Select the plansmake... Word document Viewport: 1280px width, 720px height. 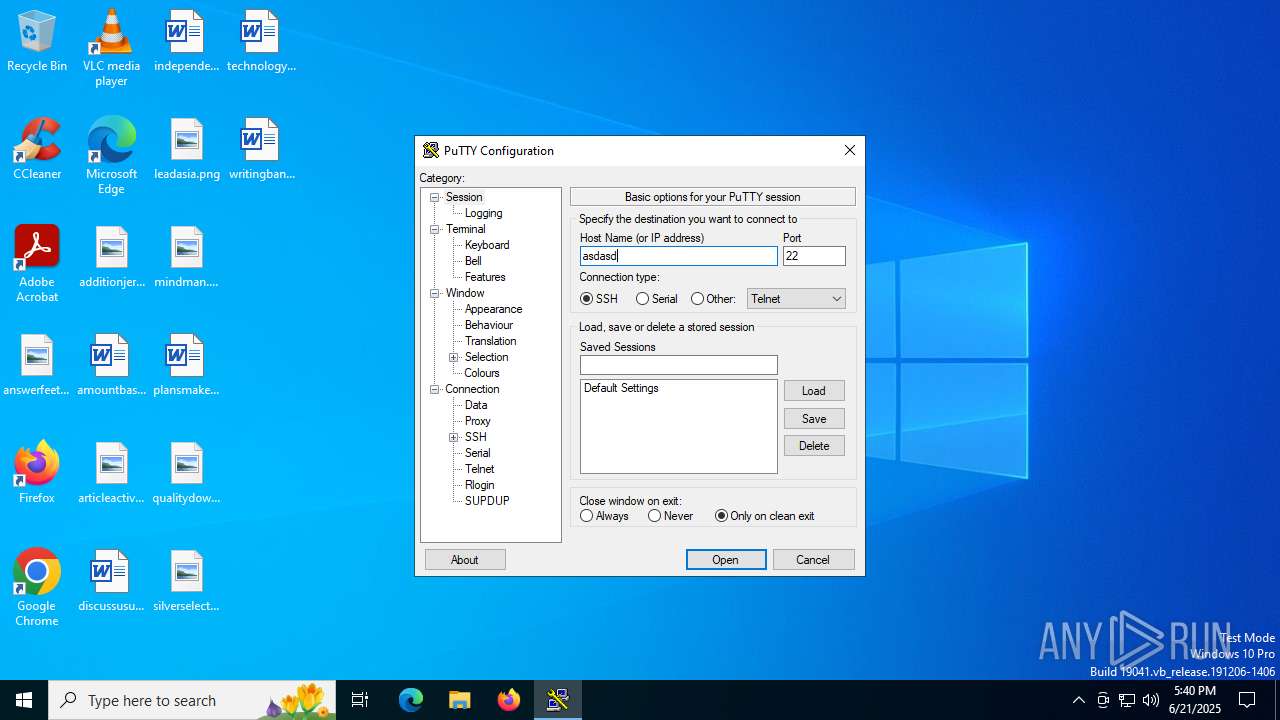pyautogui.click(x=186, y=365)
